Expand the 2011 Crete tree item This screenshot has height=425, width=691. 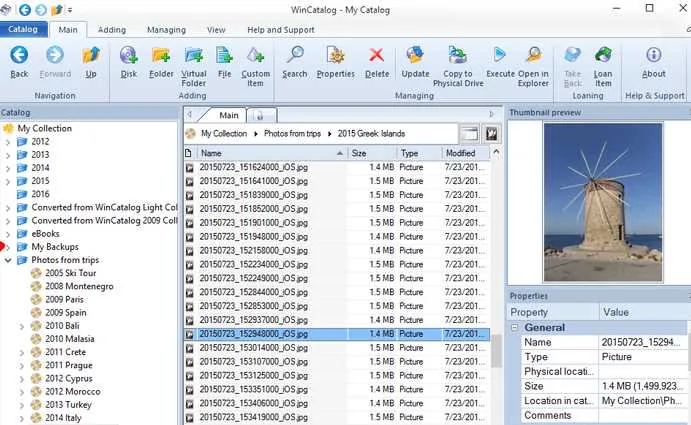tap(22, 353)
